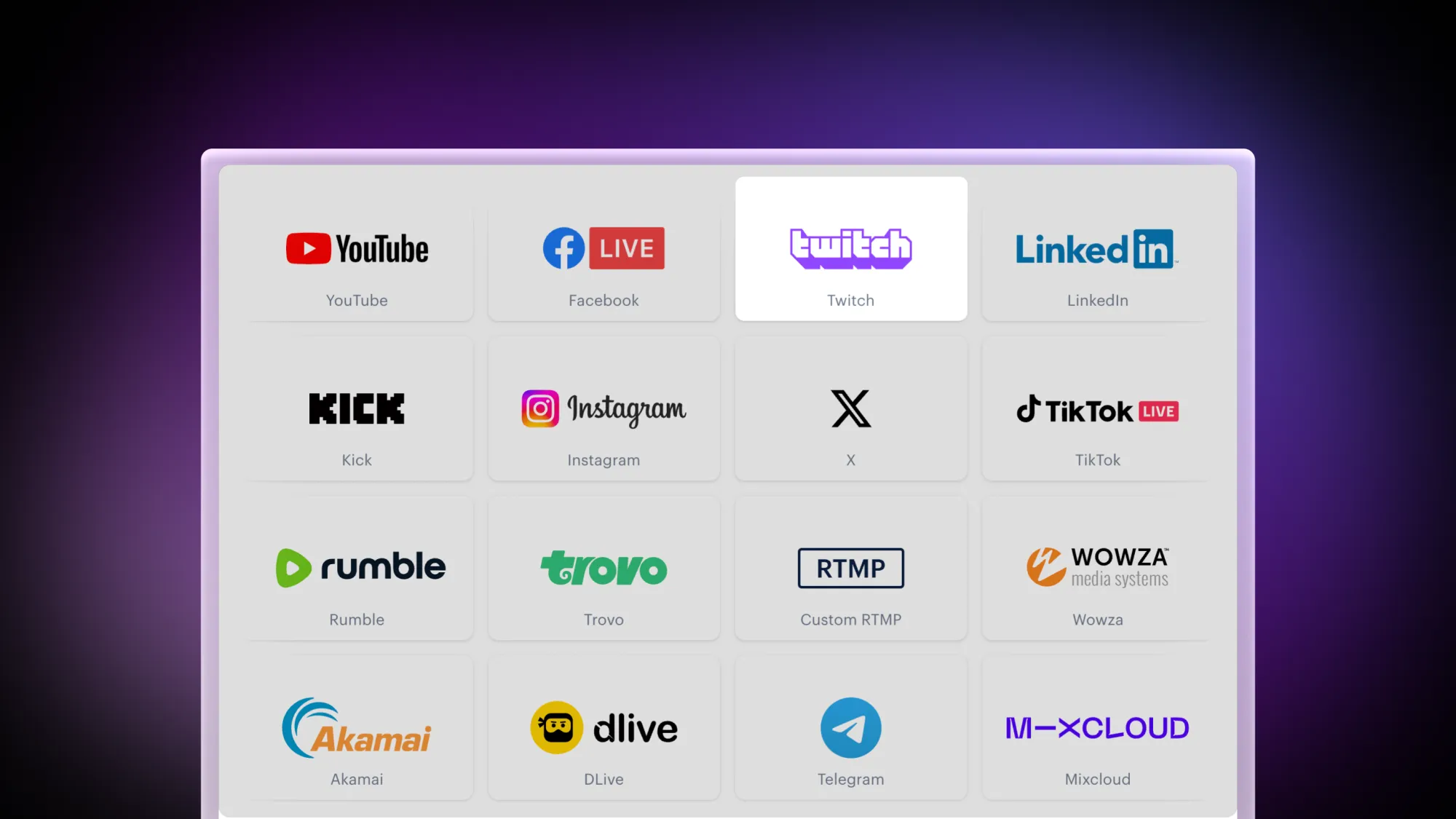Select YouTube as streaming platform
1456x819 pixels.
point(357,248)
